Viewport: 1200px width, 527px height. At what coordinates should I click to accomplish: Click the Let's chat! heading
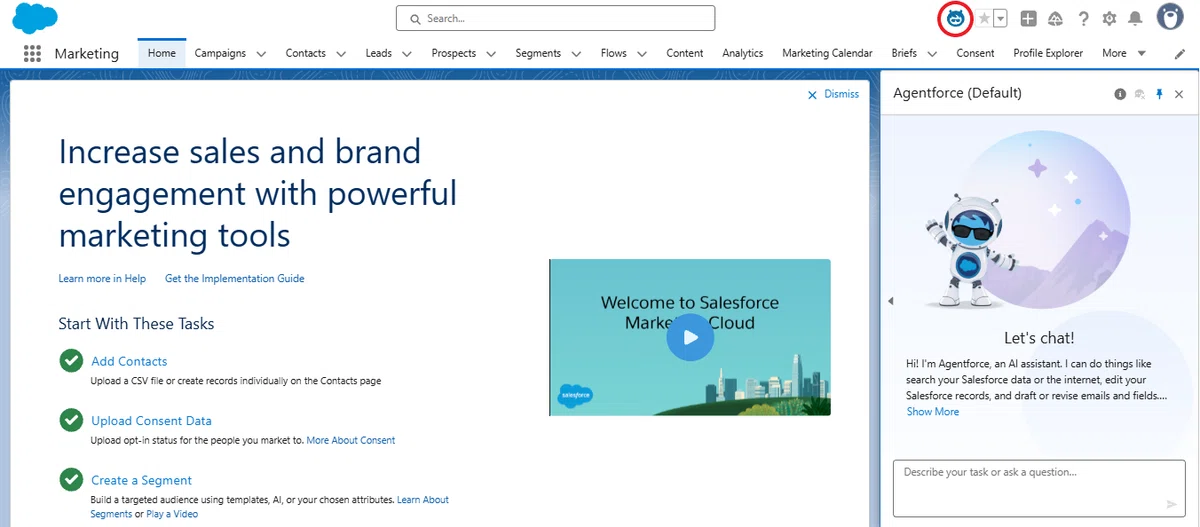[x=1039, y=338]
